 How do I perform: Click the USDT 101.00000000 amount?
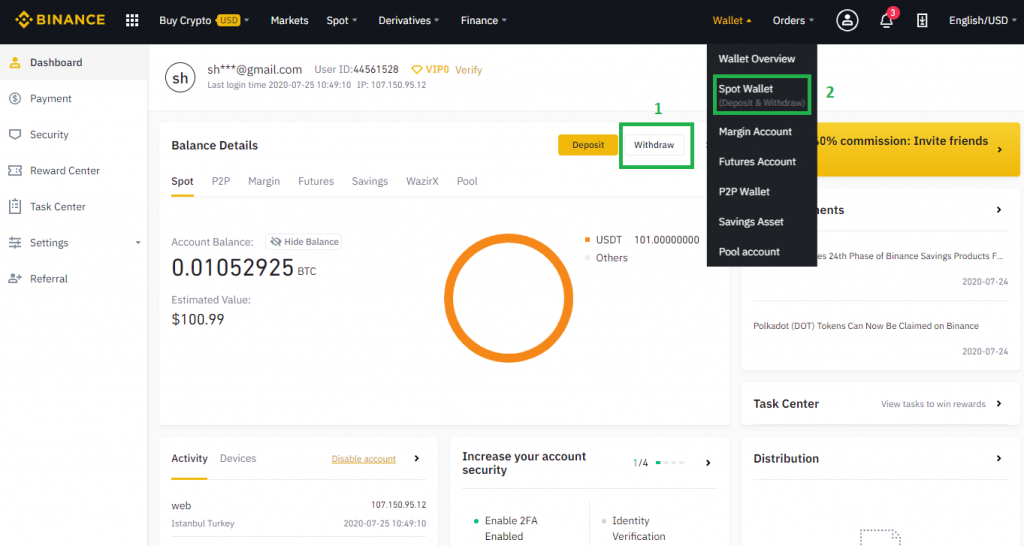667,240
